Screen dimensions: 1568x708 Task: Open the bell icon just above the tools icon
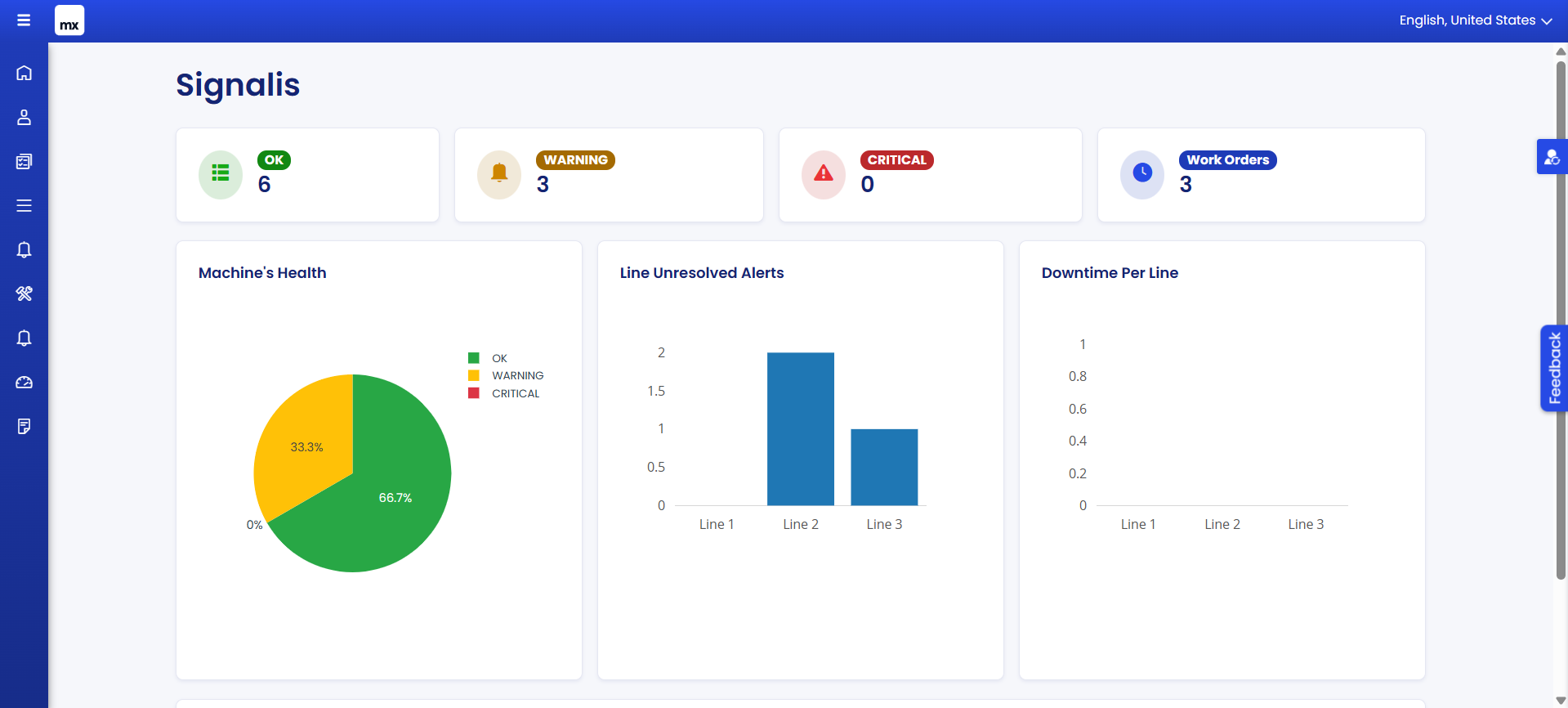24,249
